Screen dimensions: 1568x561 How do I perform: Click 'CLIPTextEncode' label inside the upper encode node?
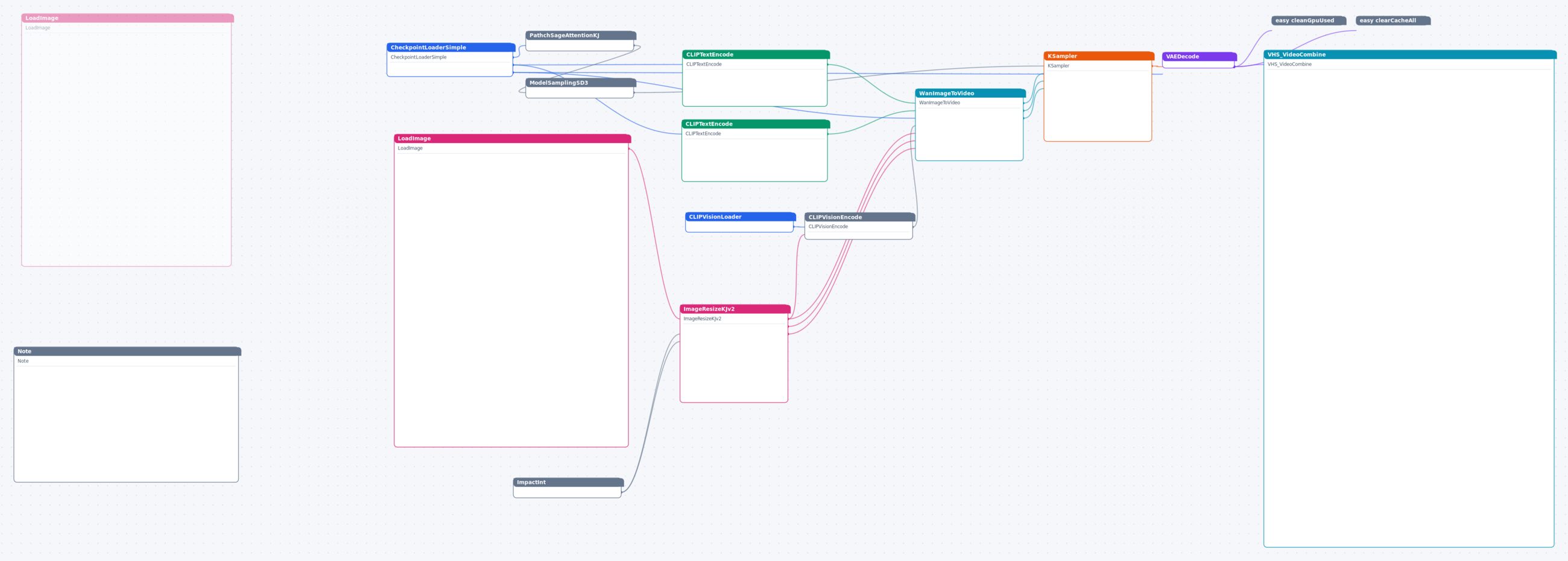click(704, 65)
